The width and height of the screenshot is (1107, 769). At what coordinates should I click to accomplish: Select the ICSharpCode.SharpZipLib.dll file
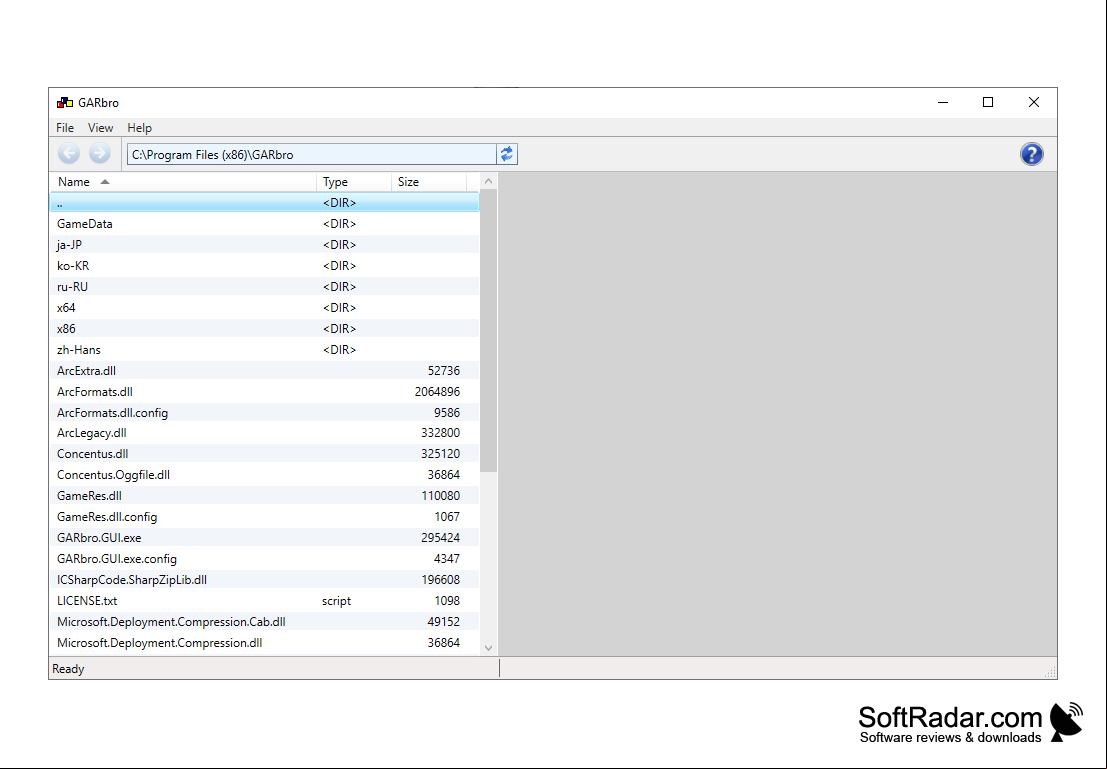point(265,580)
